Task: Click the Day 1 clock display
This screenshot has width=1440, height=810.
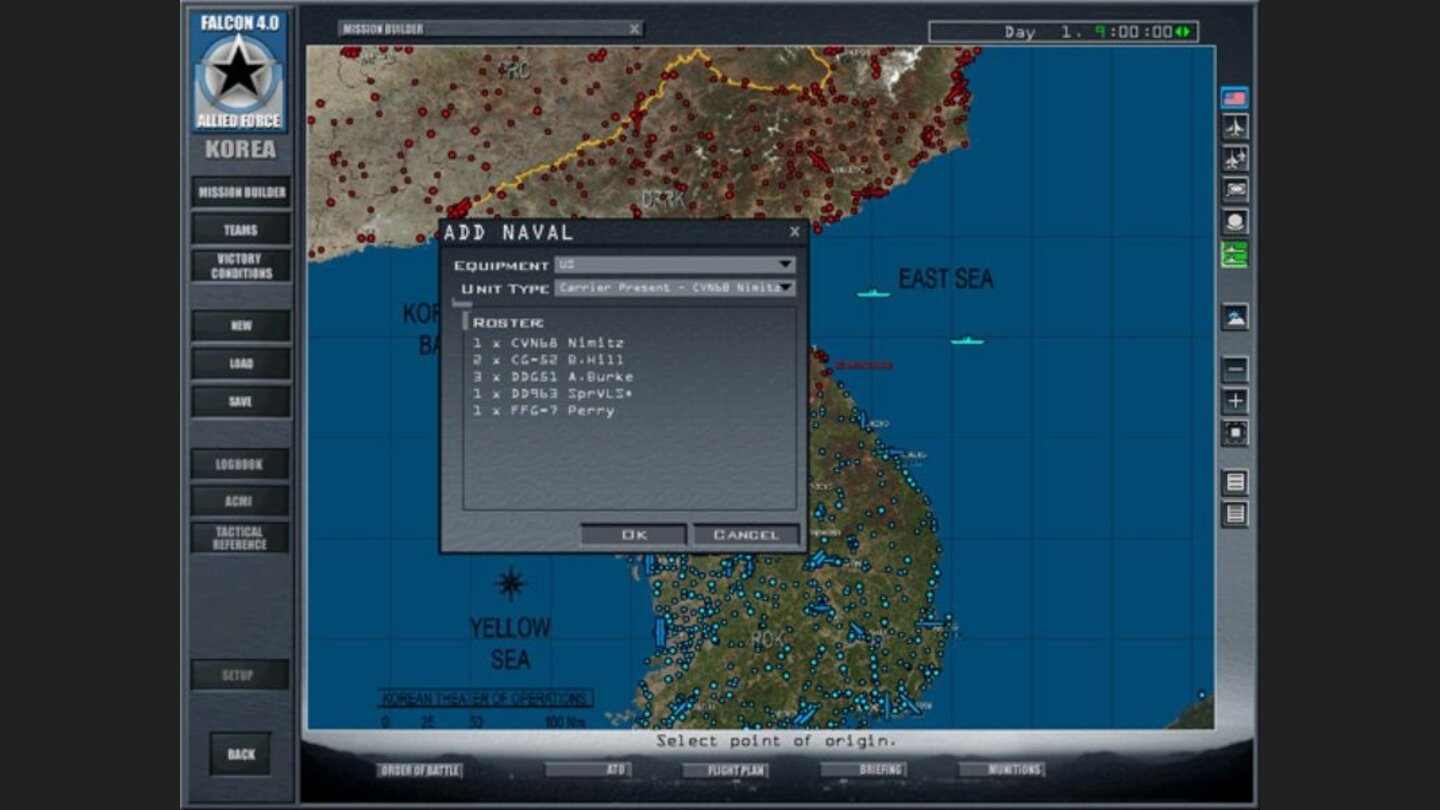Action: [1063, 32]
